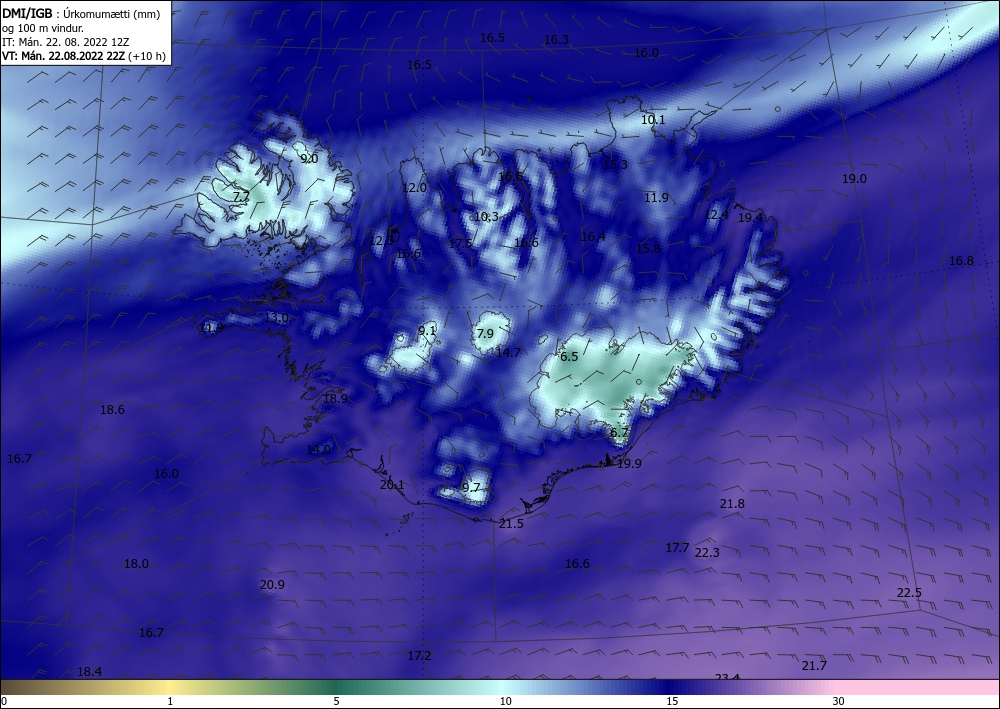Click the 17.5 value on the map
The width and height of the screenshot is (1000, 709).
tap(460, 244)
